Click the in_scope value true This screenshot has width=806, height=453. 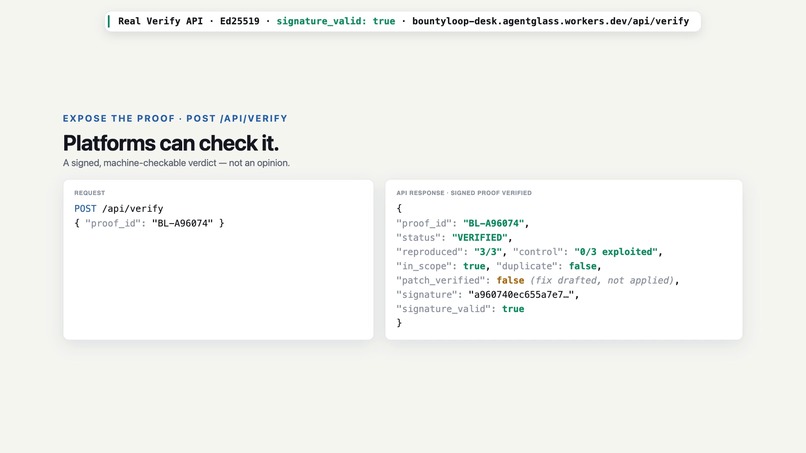(x=474, y=266)
